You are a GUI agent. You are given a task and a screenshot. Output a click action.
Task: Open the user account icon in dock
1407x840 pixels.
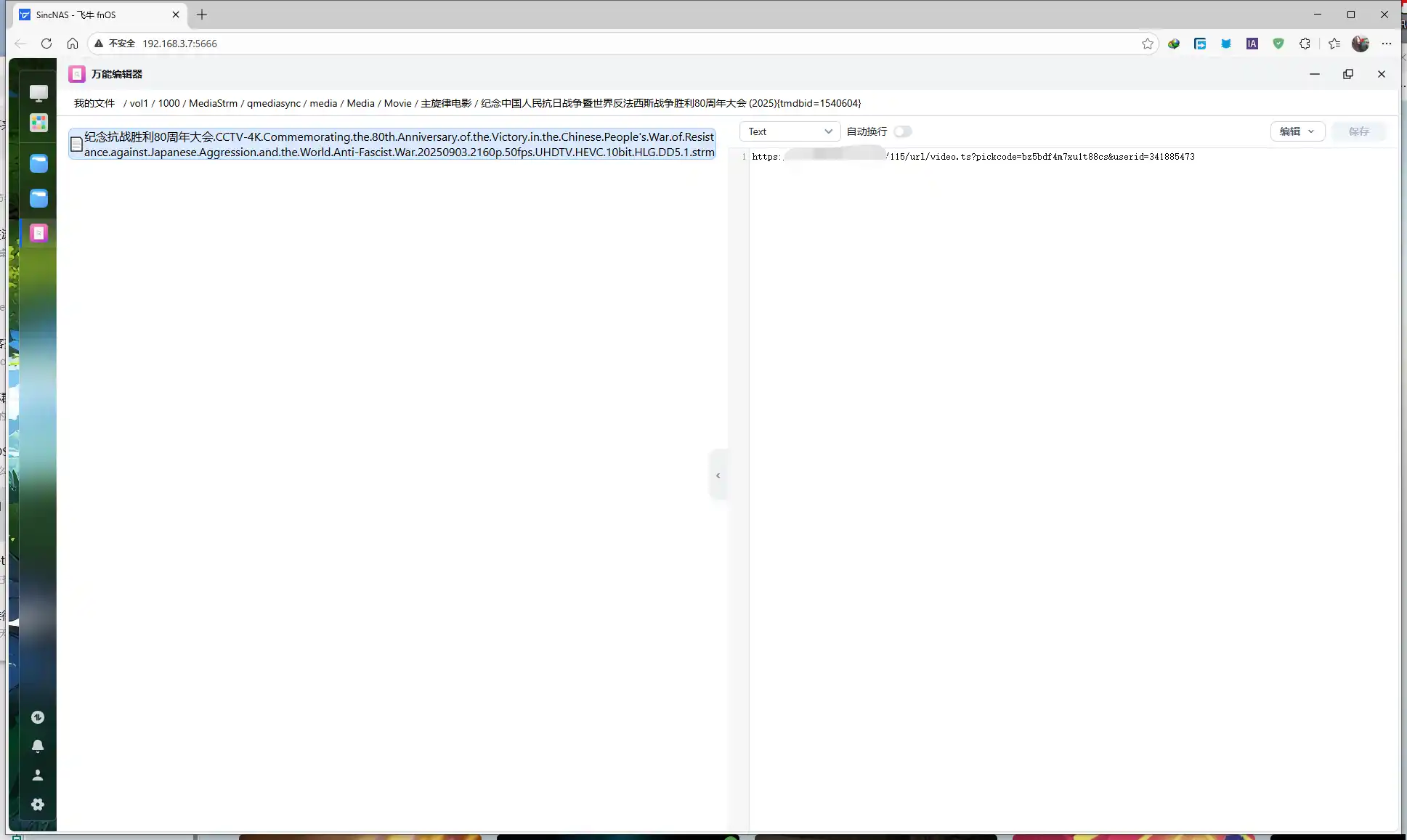(x=38, y=775)
